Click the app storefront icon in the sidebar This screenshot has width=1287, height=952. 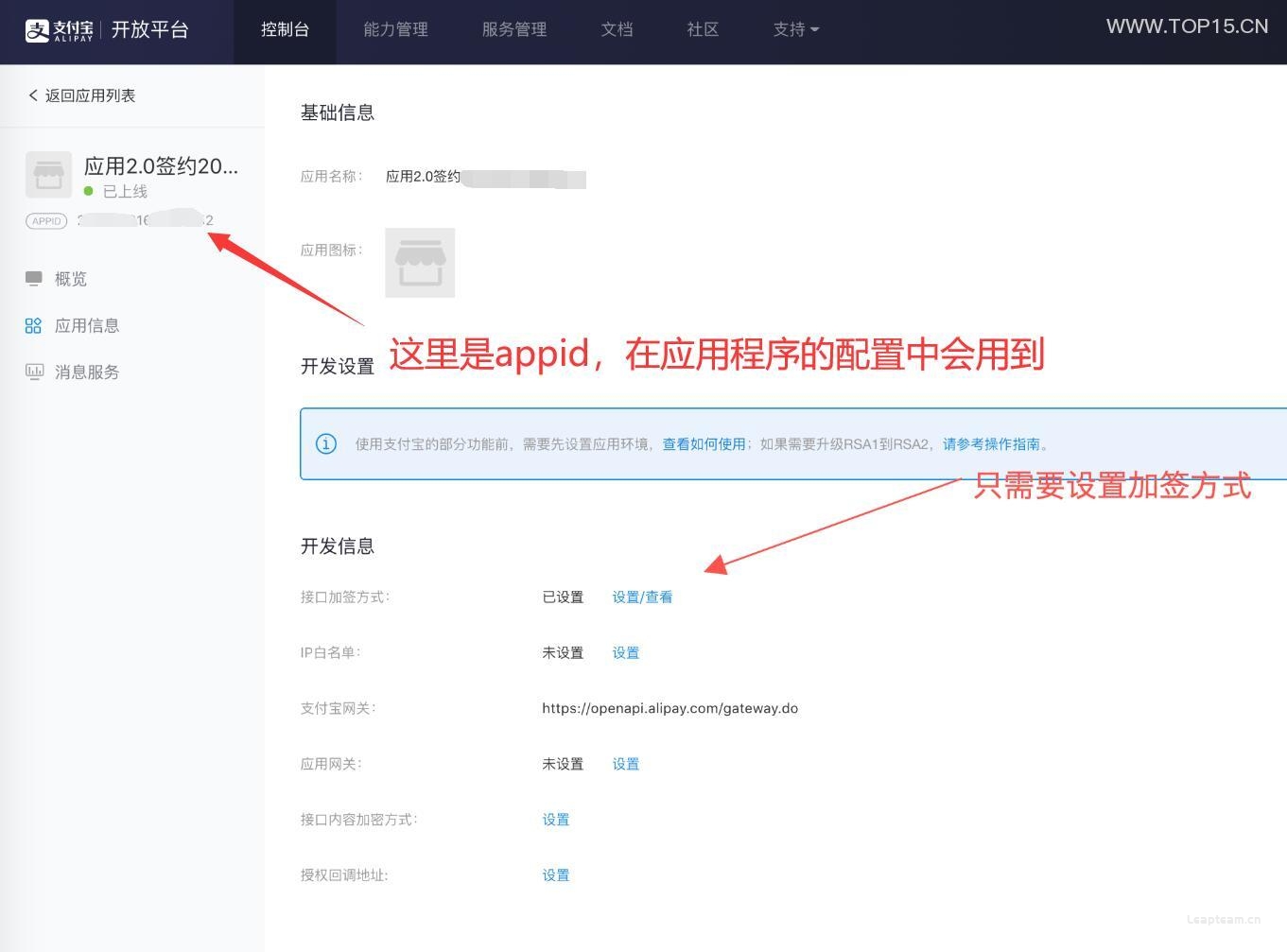click(x=48, y=174)
